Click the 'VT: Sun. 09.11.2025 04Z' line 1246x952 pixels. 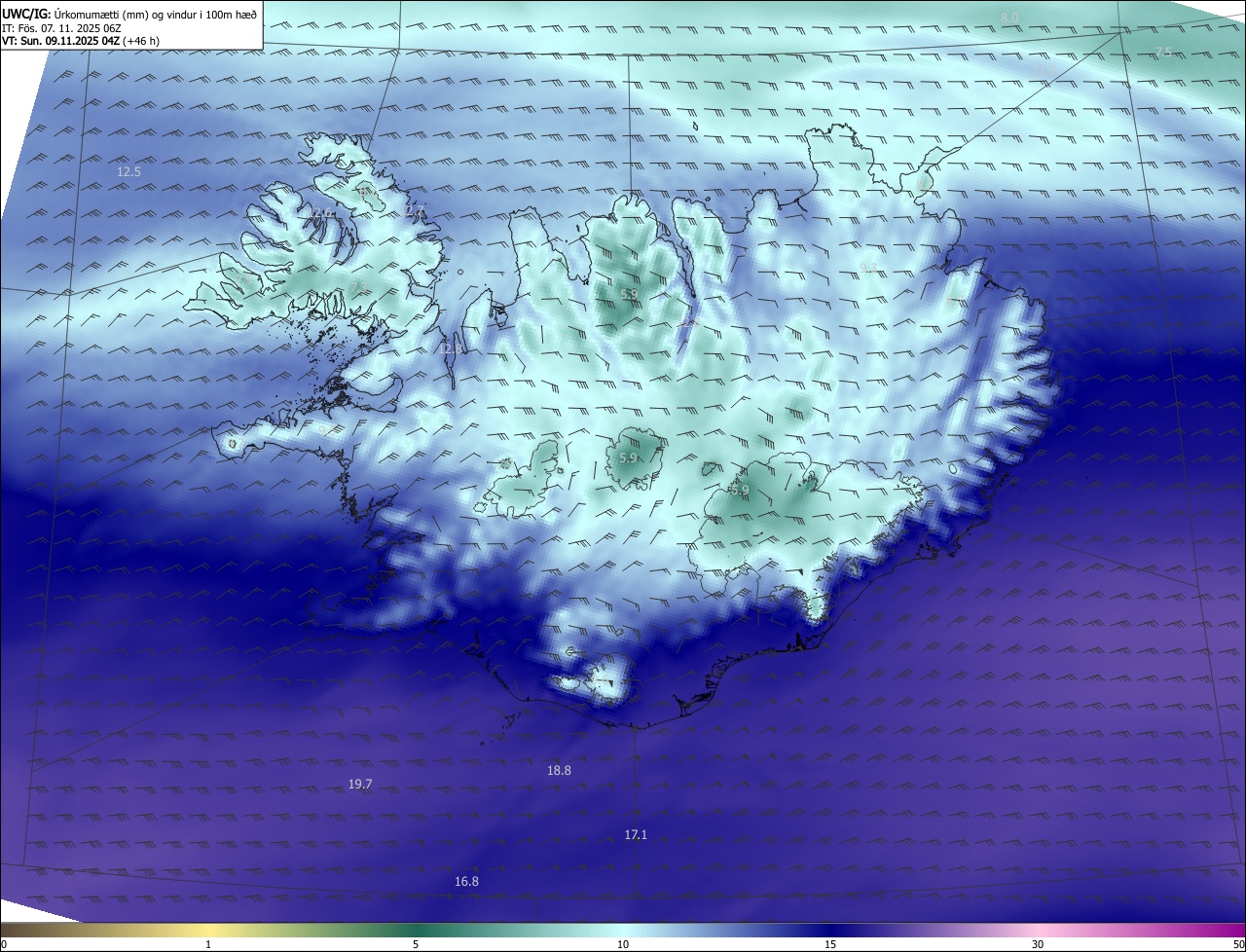[81, 41]
